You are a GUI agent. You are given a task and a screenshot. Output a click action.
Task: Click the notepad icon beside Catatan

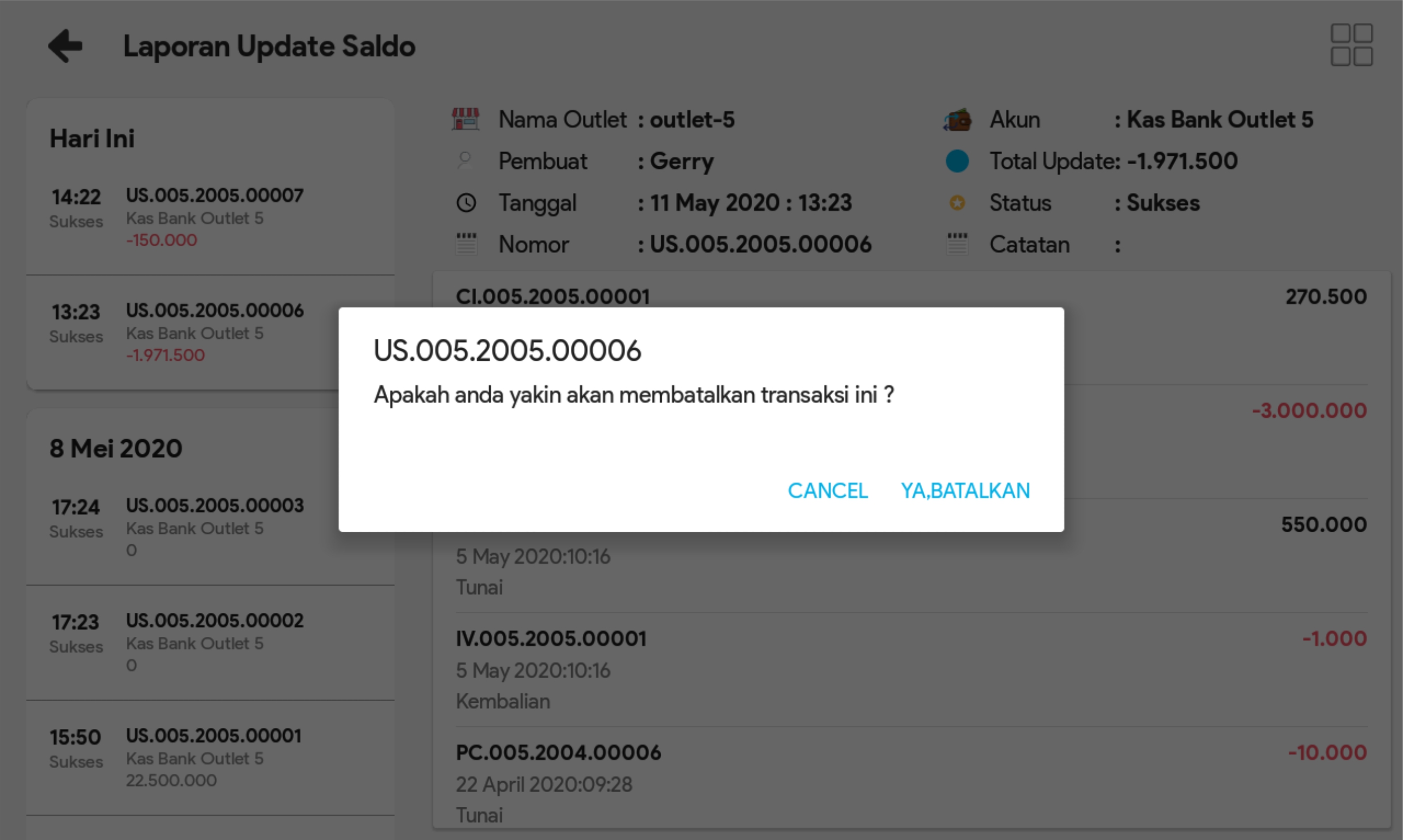pos(957,244)
